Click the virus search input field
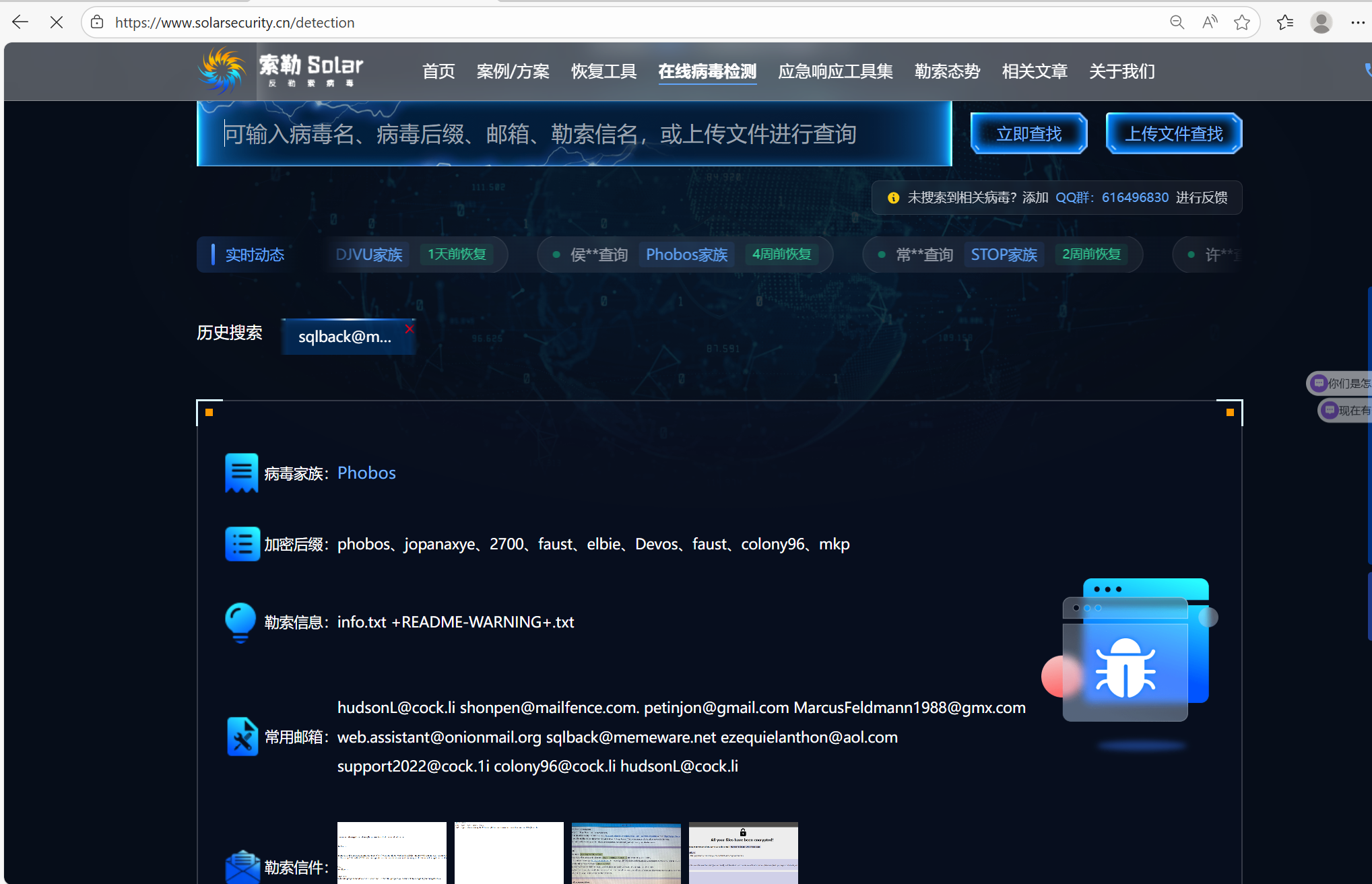1372x884 pixels. 573,134
